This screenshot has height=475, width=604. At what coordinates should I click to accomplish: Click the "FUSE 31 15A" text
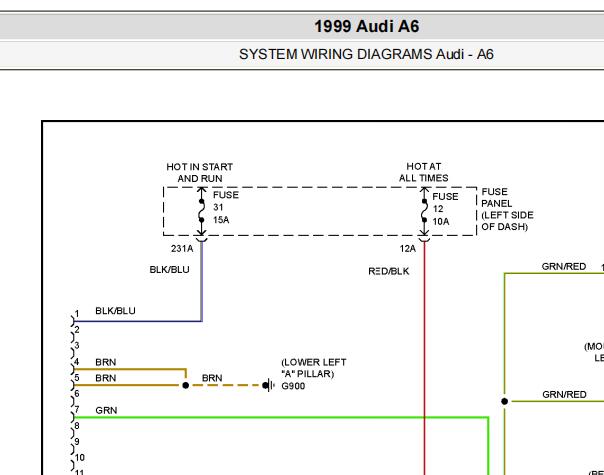(x=226, y=207)
